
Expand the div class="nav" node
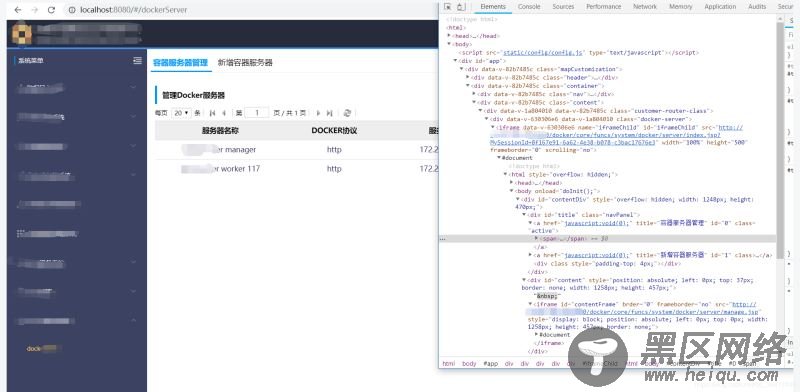click(x=474, y=94)
